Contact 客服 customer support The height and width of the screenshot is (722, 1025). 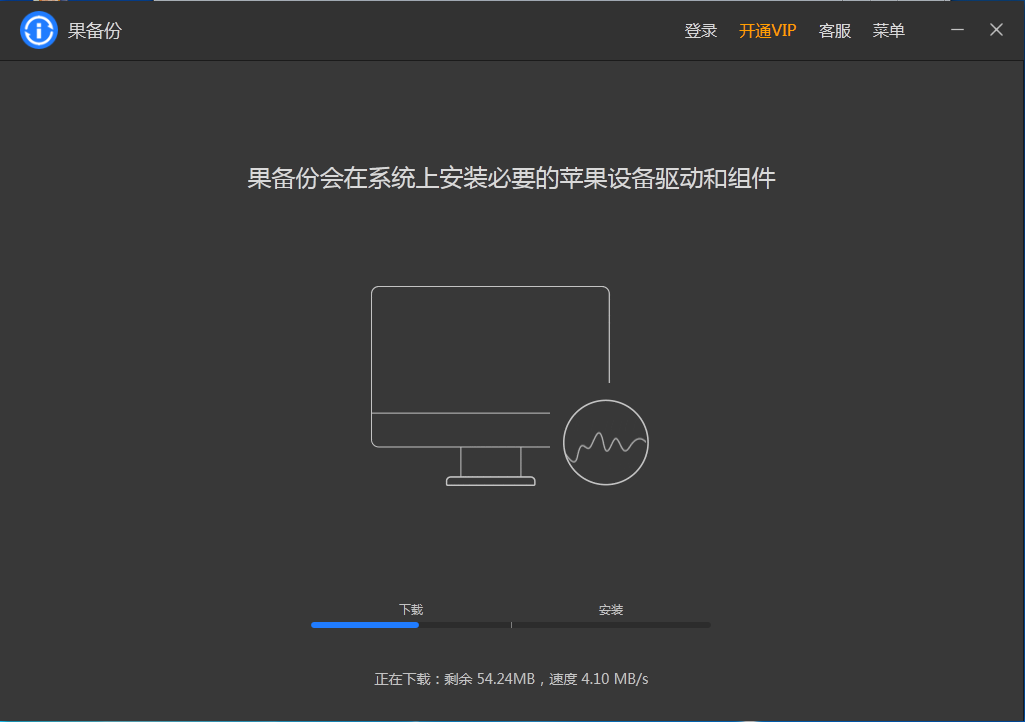pyautogui.click(x=834, y=30)
